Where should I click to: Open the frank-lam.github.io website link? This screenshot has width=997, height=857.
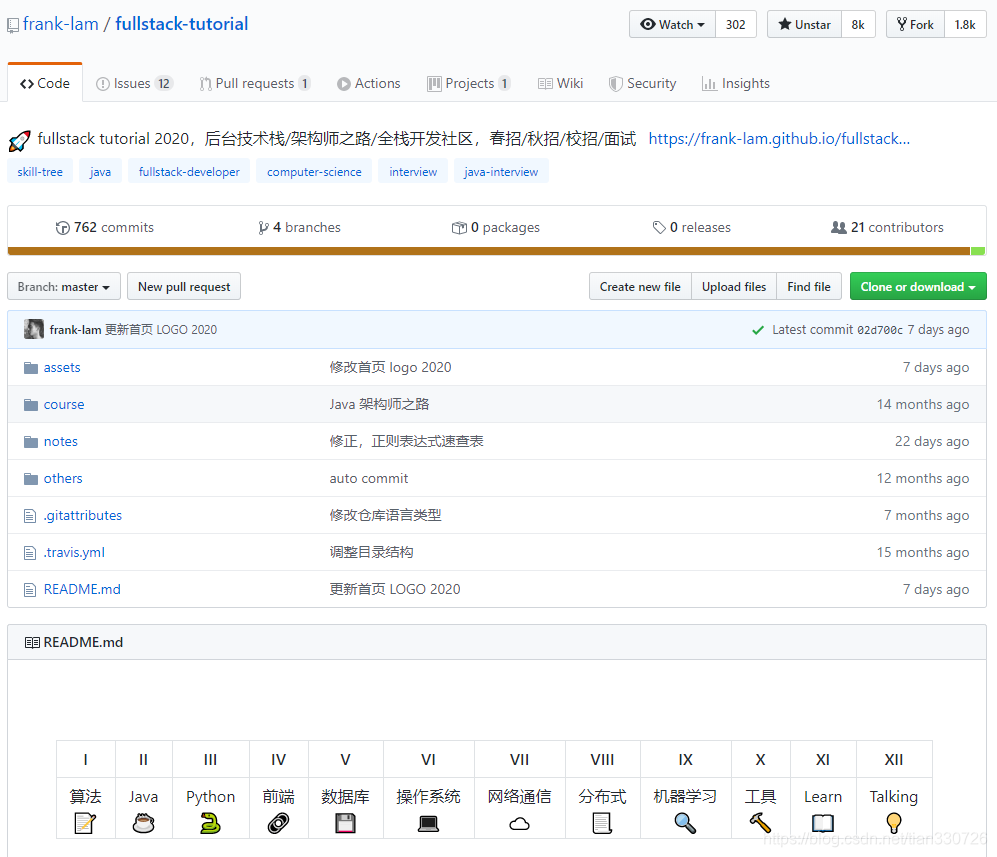779,139
